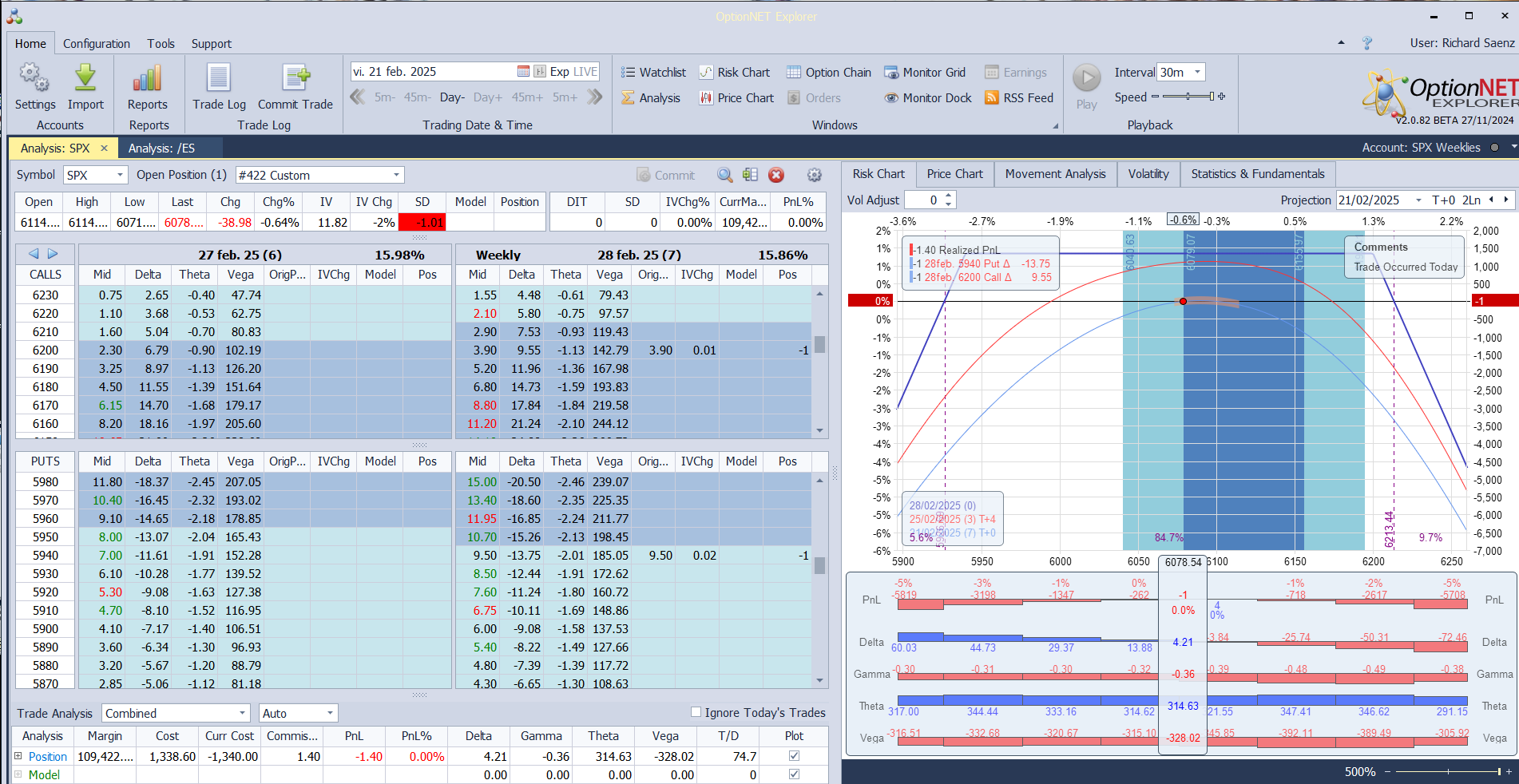This screenshot has width=1519, height=784.
Task: Click the Commit Trade icon
Action: (x=295, y=79)
